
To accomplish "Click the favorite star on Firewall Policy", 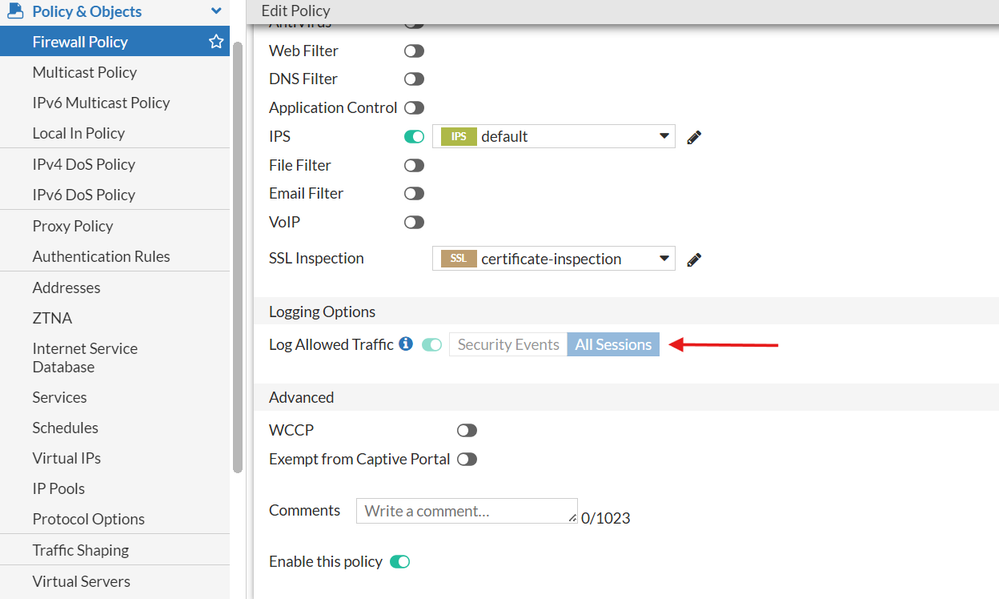I will (216, 42).
